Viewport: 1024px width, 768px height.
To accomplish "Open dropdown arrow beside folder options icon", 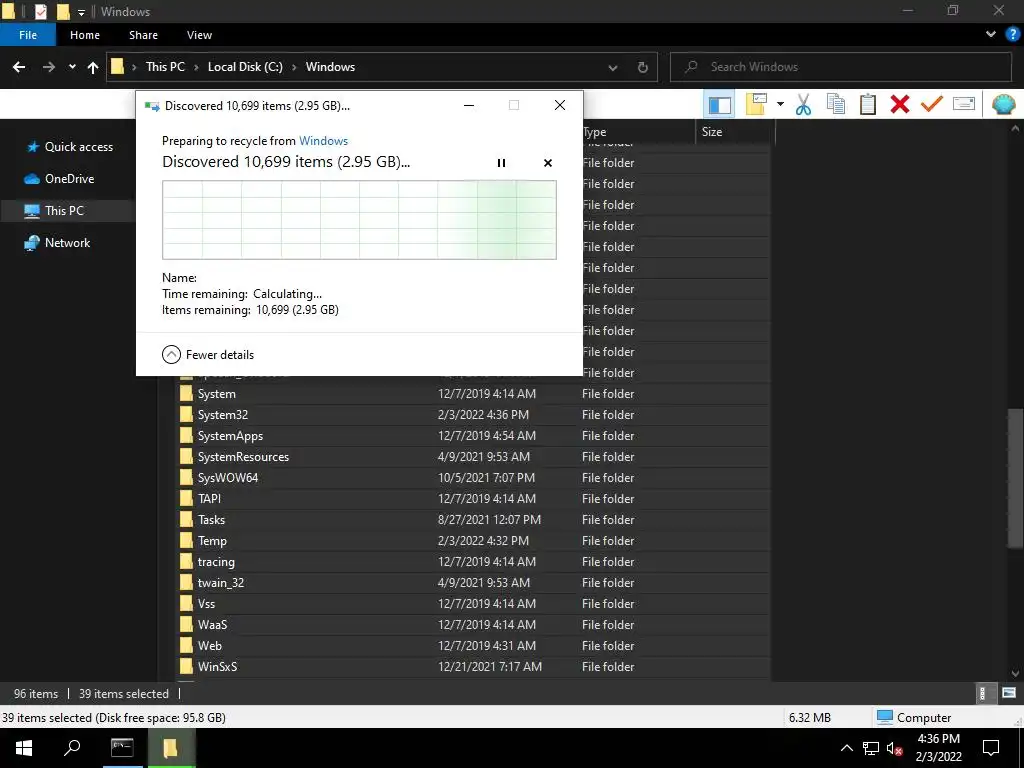I will click(x=780, y=104).
